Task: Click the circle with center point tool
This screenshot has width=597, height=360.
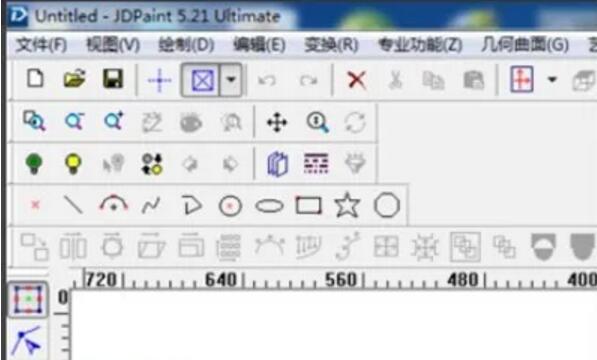Action: click(230, 206)
